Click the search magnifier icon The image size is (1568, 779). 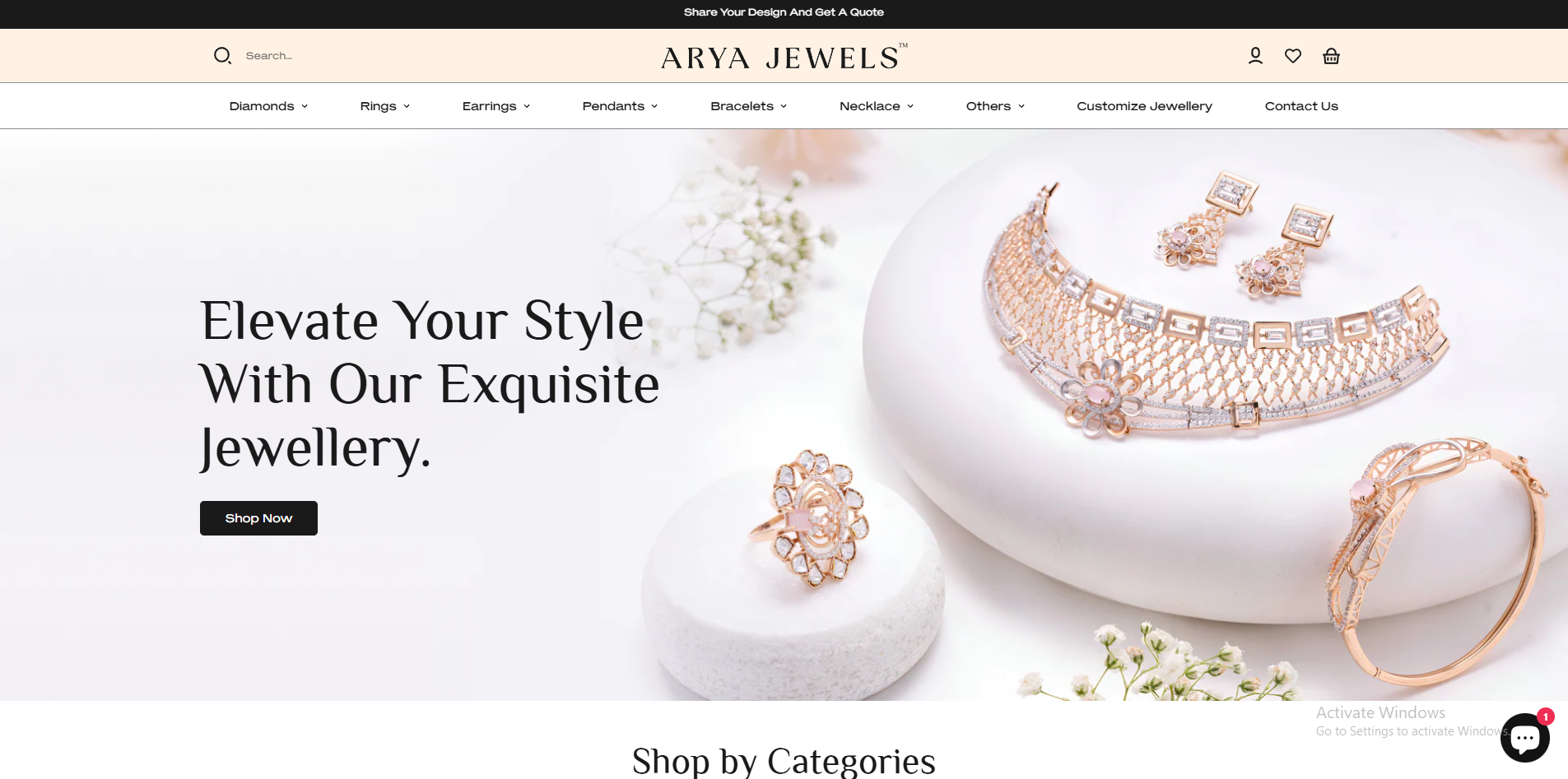tap(222, 56)
